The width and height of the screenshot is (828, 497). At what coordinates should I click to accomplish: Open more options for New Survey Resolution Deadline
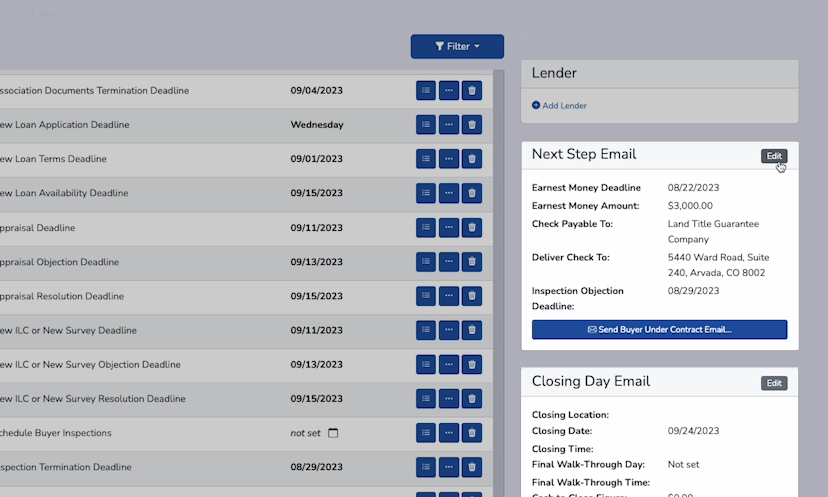coord(449,399)
